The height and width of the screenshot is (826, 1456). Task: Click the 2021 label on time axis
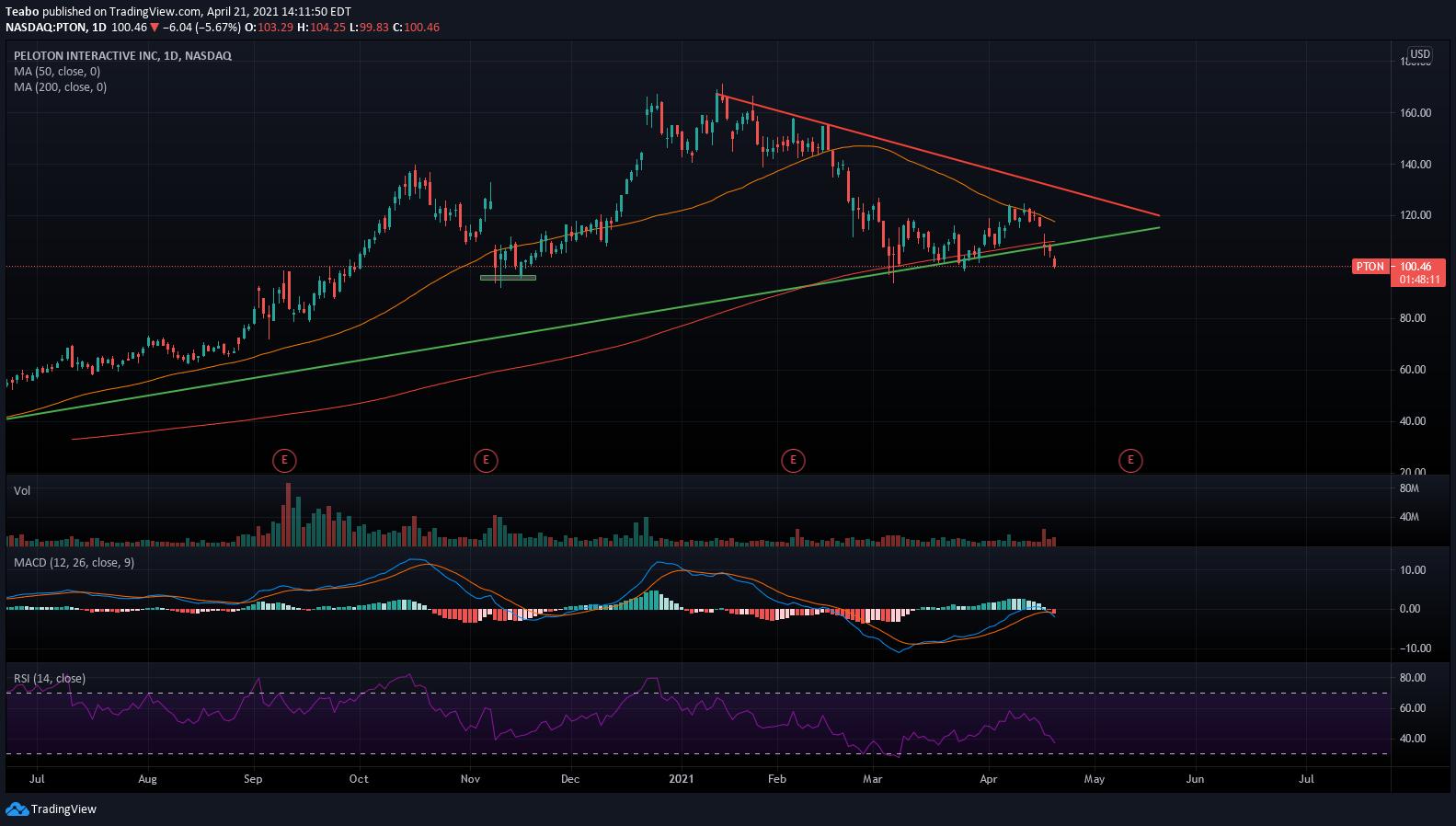[682, 779]
